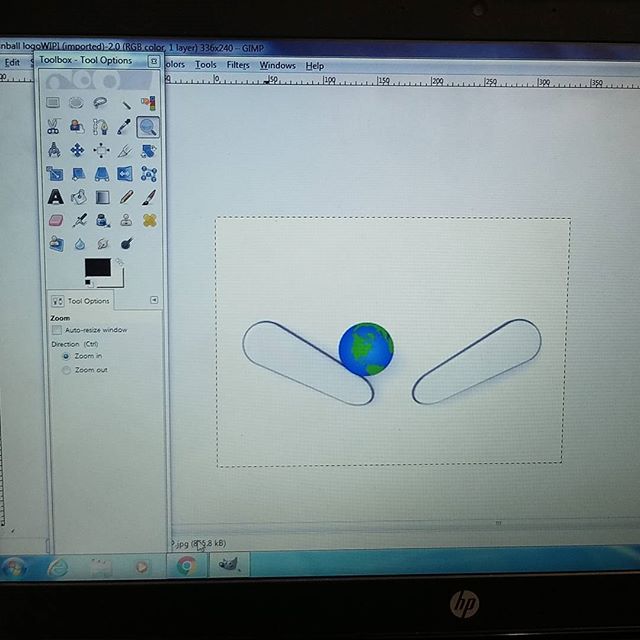The height and width of the screenshot is (640, 640).
Task: Choose the Text tool
Action: coord(55,197)
